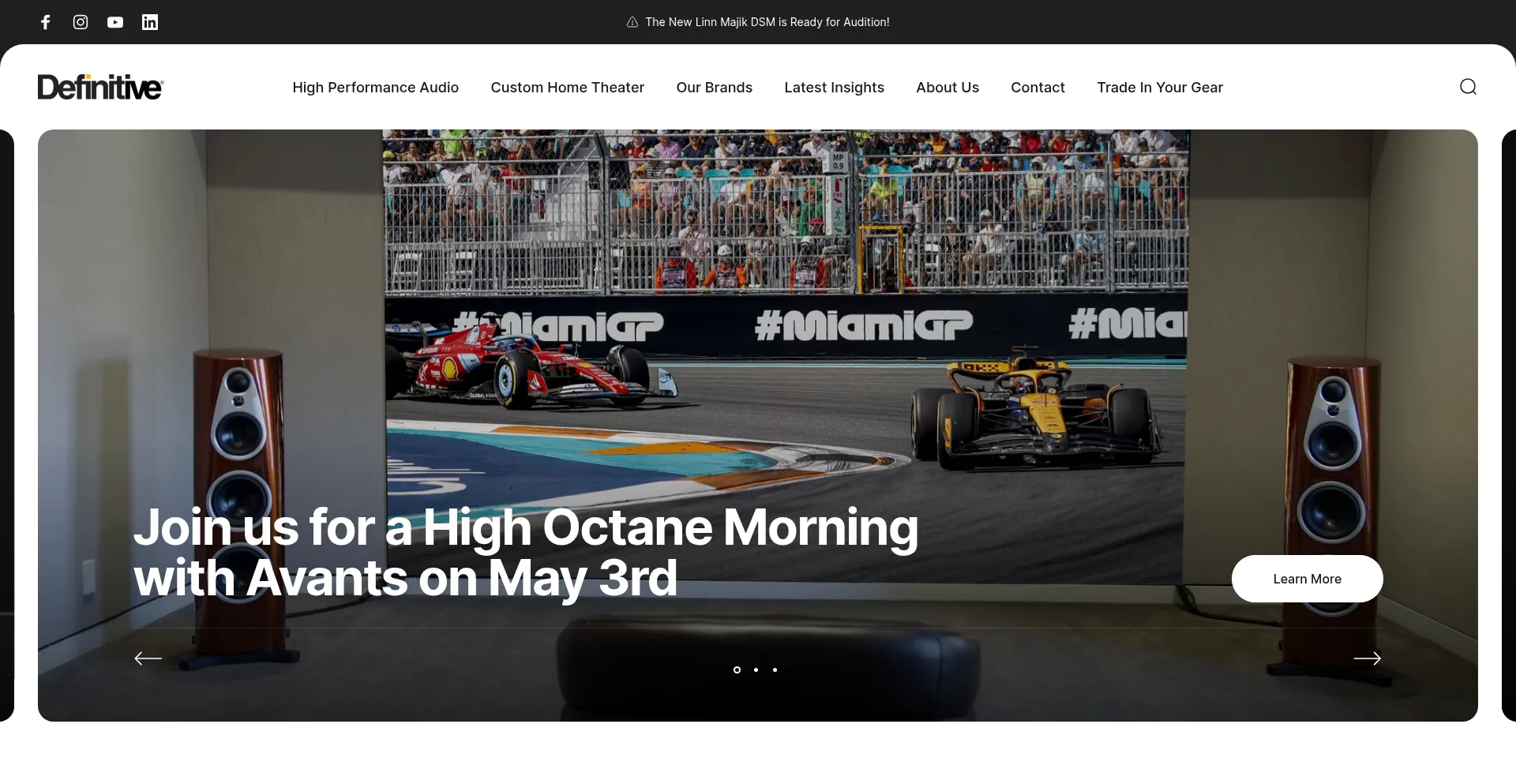Image resolution: width=1516 pixels, height=784 pixels.
Task: Expand the About Us menu
Action: [x=947, y=88]
